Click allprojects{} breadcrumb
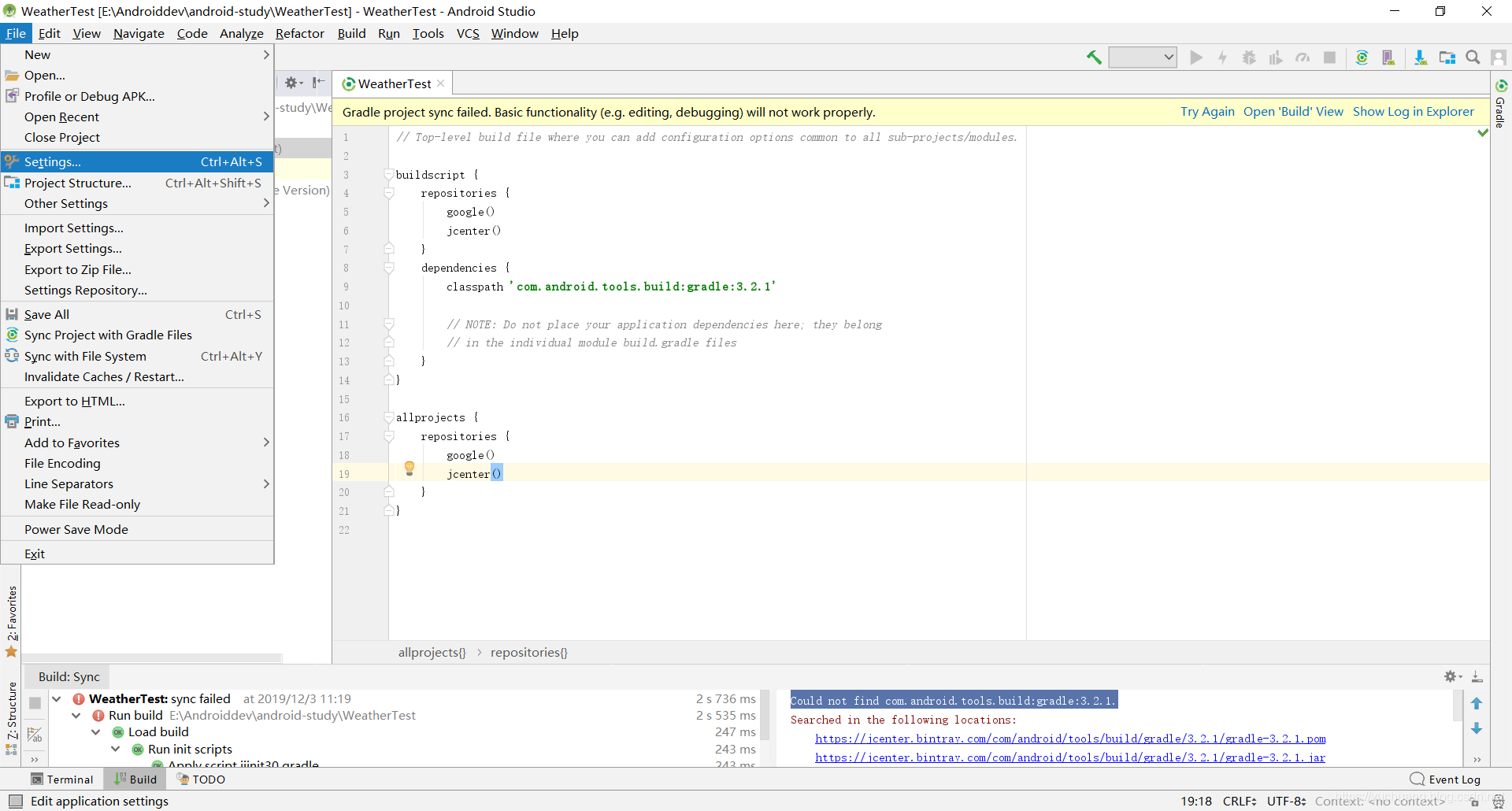Screen dimensions: 1512x811 (432, 652)
